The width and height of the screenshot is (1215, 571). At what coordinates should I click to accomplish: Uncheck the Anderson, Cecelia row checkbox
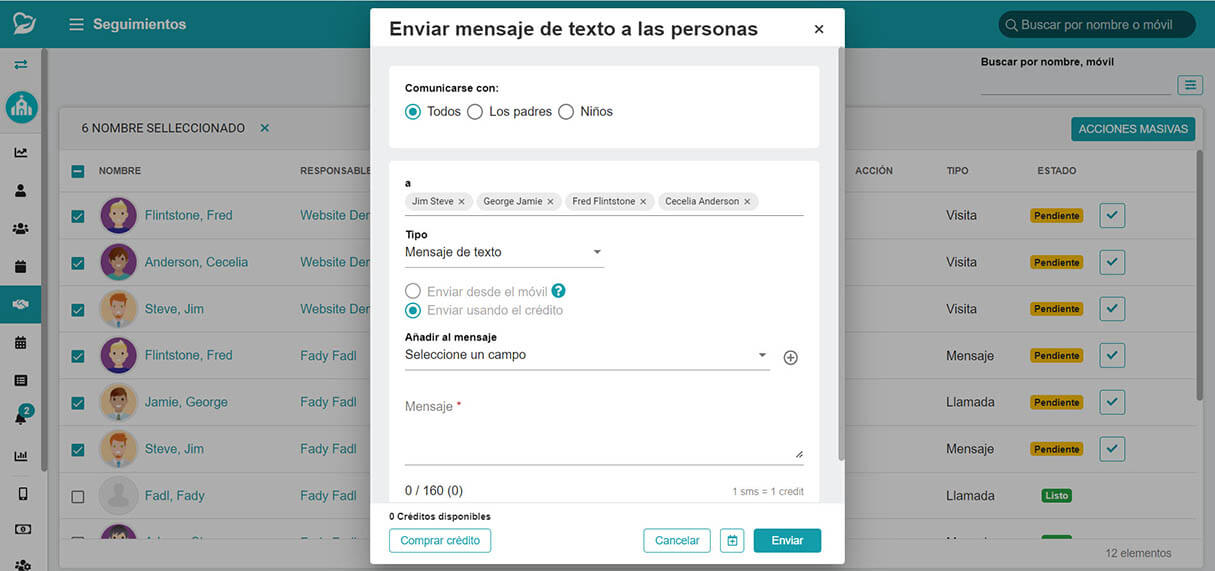pyautogui.click(x=78, y=263)
